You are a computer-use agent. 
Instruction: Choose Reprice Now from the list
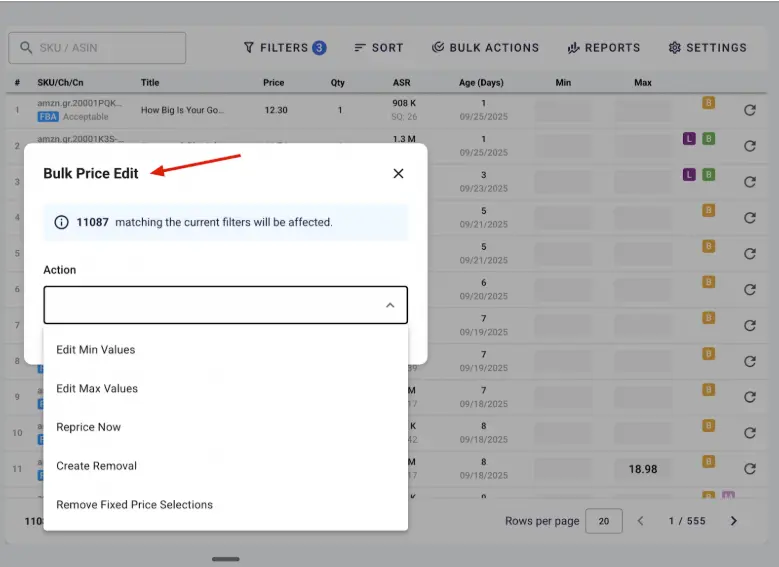(x=89, y=427)
